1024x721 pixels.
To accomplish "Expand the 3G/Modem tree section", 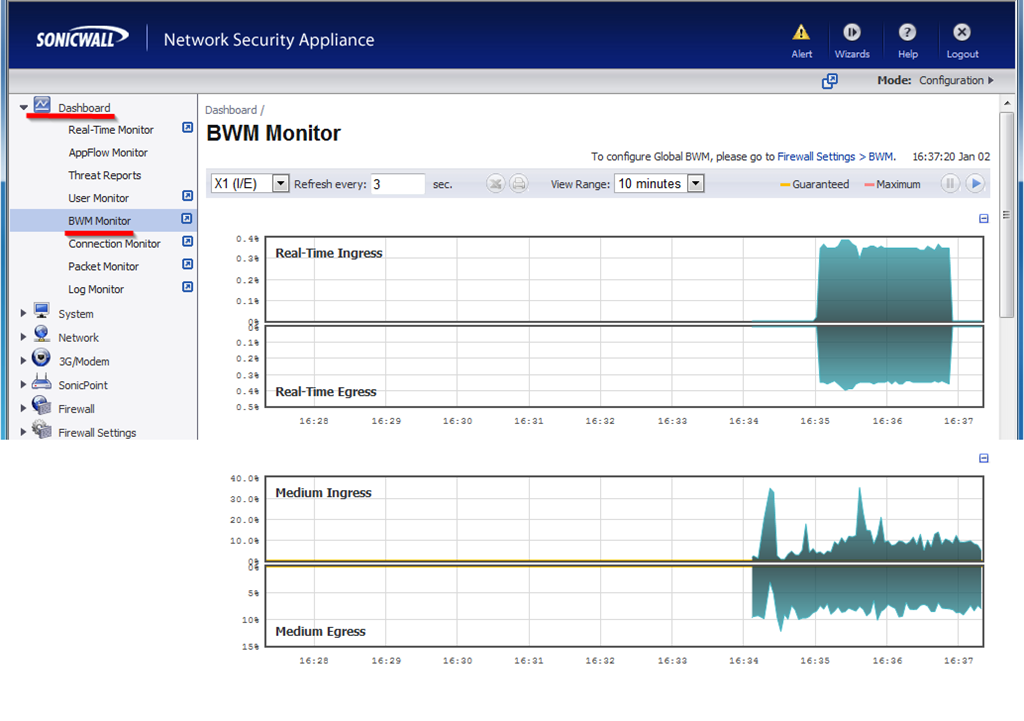I will coord(24,360).
